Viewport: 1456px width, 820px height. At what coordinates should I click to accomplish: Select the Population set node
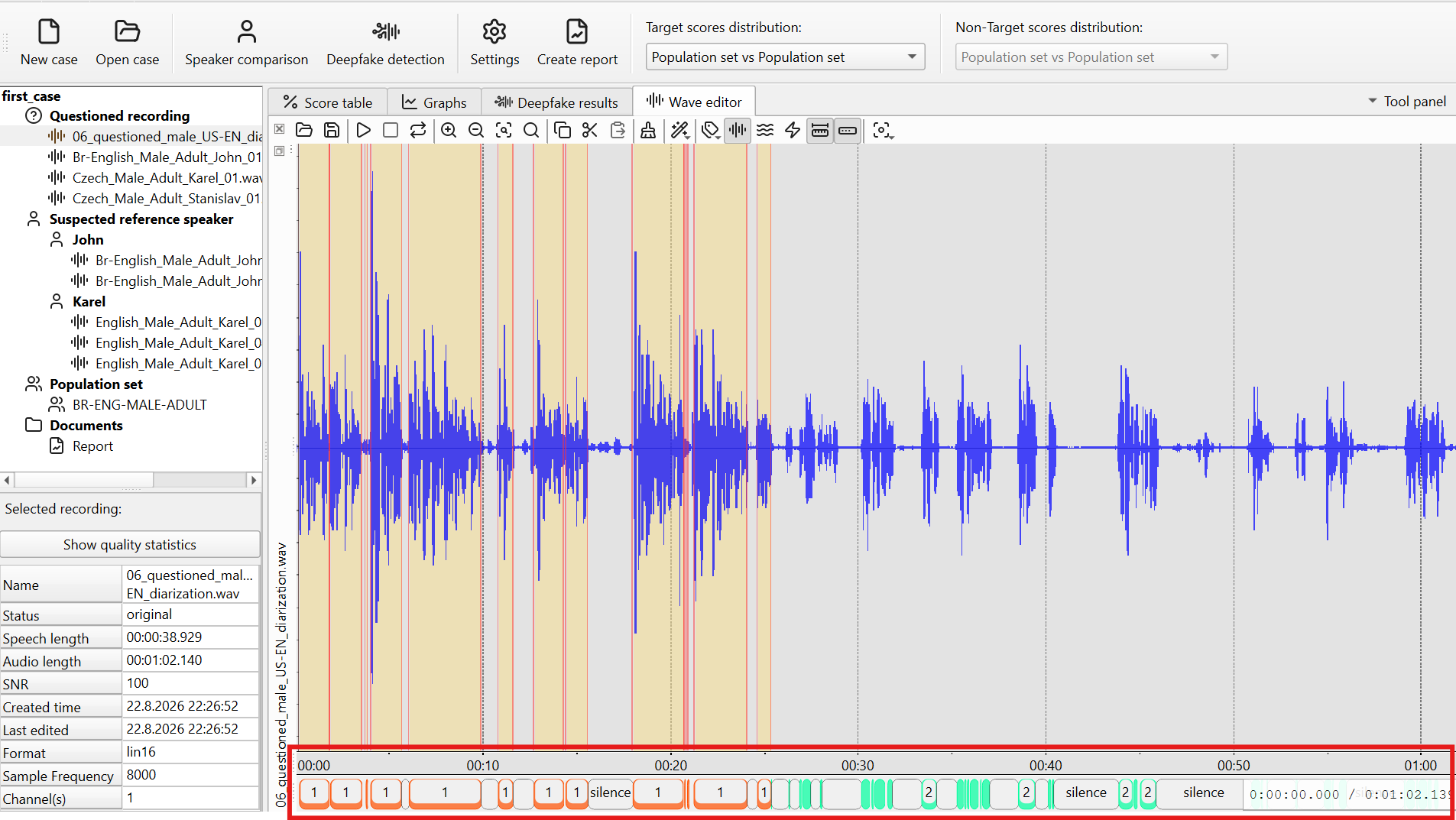(96, 384)
